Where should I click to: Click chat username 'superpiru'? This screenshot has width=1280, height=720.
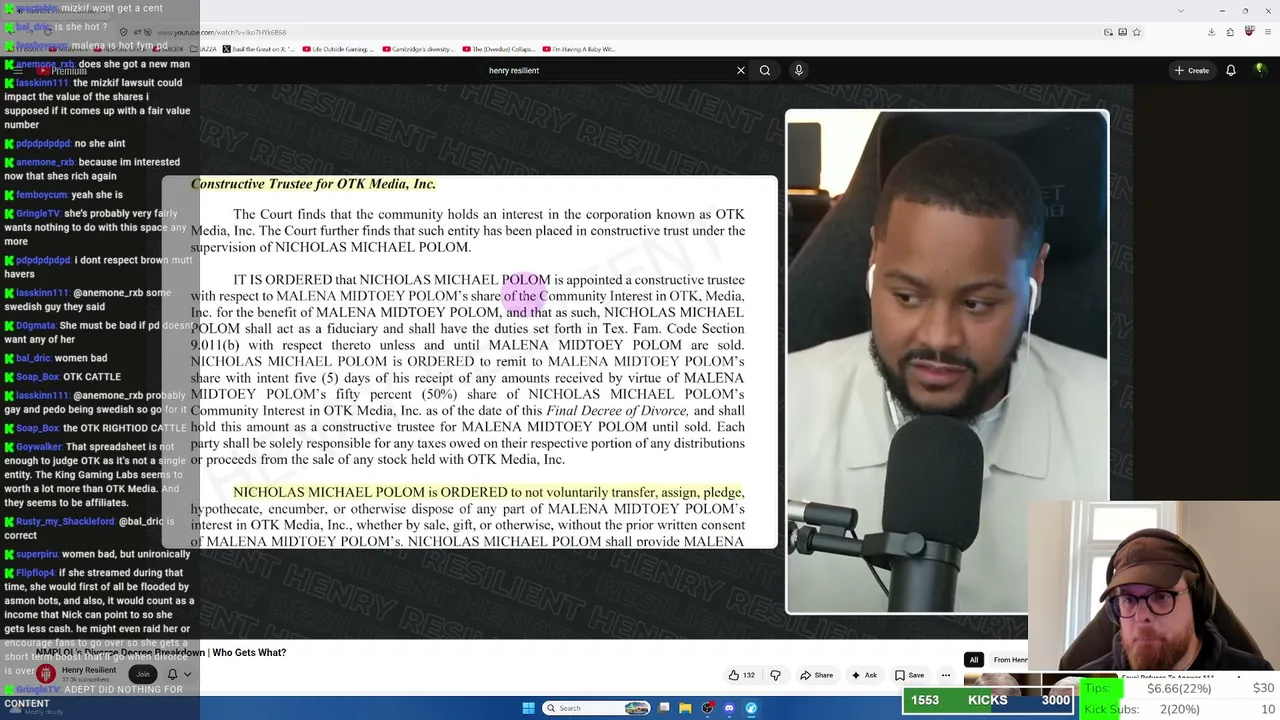(37, 554)
